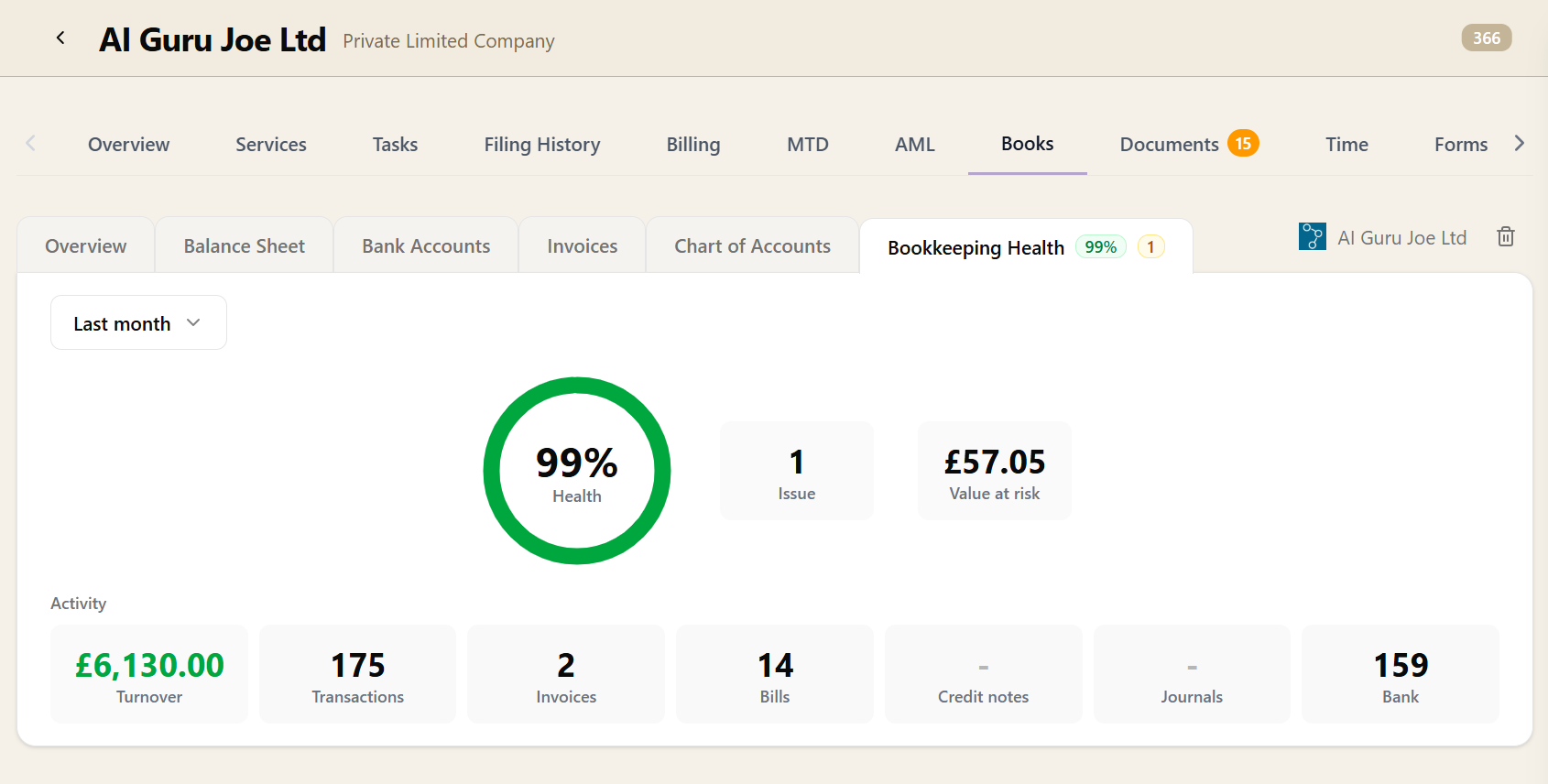Go to the Billing tab

click(x=693, y=145)
